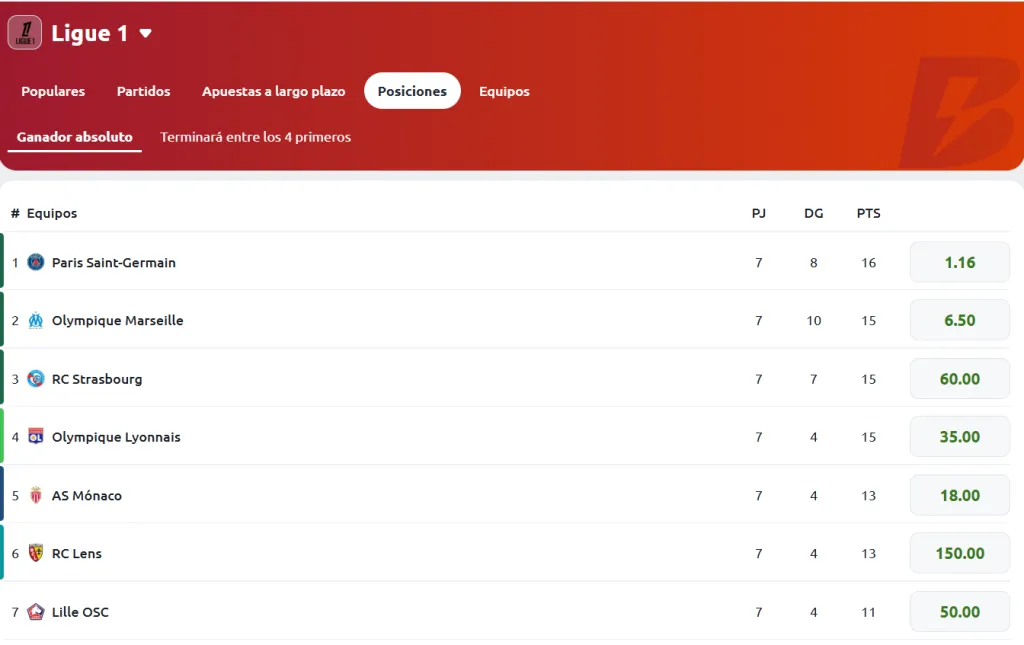Switch to Terminará entre los 4 primeros
Screen dimensions: 1024x645
pos(255,137)
